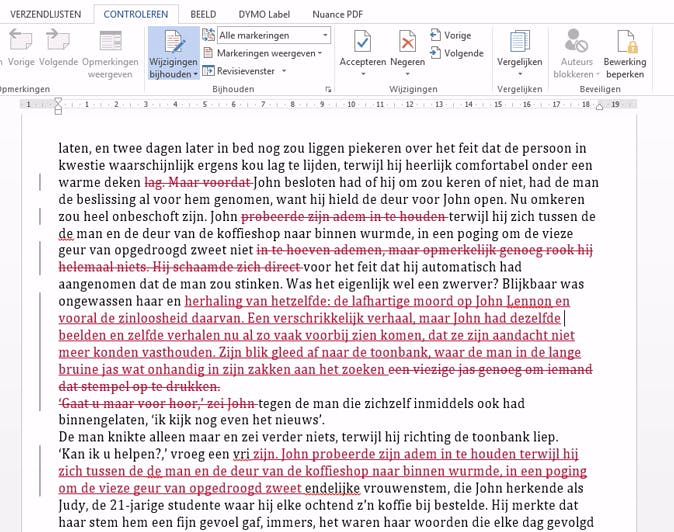The height and width of the screenshot is (532, 674).
Task: Click deleted text 'Gaat u maar voor hoor'
Action: [x=130, y=403]
